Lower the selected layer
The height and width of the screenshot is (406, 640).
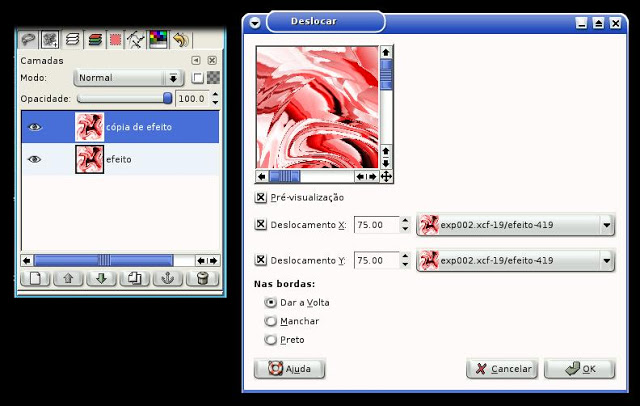[x=101, y=279]
